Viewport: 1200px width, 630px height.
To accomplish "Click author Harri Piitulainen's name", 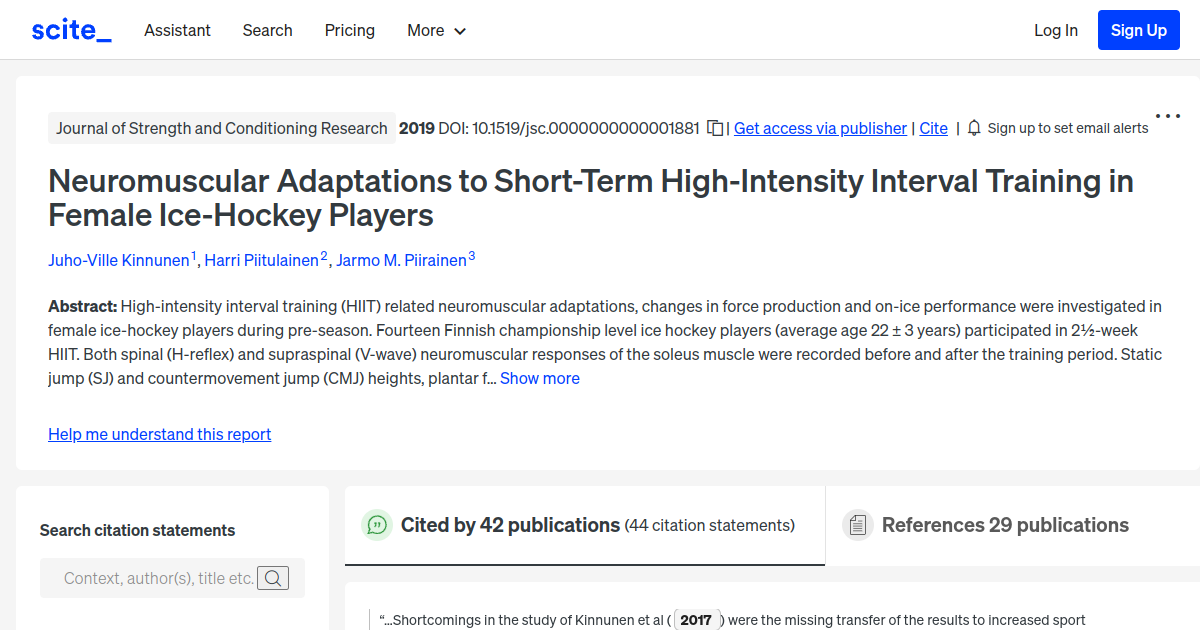I will (262, 259).
